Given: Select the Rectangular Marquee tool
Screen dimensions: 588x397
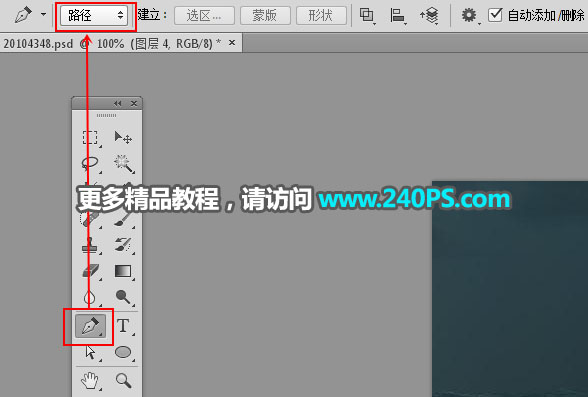Looking at the screenshot, I should [x=90, y=138].
